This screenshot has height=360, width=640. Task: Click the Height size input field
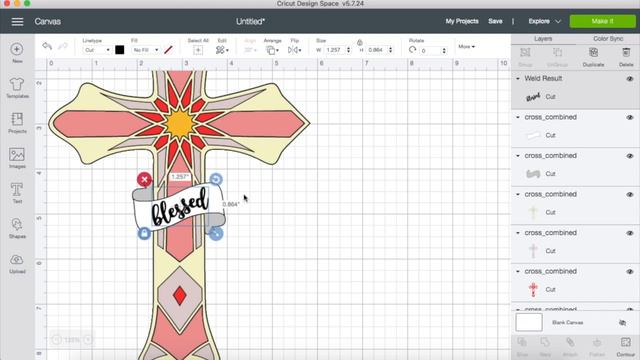376,50
